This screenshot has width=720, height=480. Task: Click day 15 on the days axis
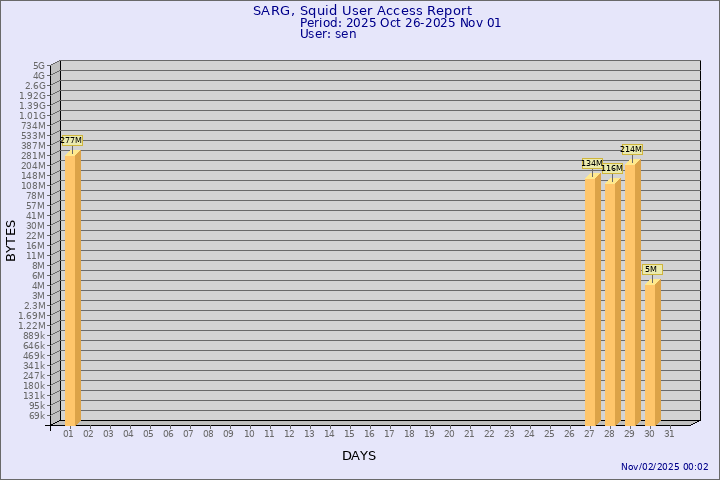click(349, 434)
